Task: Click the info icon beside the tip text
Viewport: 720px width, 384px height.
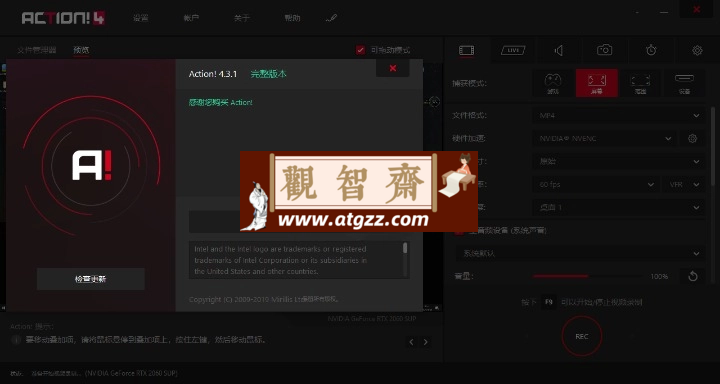Action: point(16,340)
